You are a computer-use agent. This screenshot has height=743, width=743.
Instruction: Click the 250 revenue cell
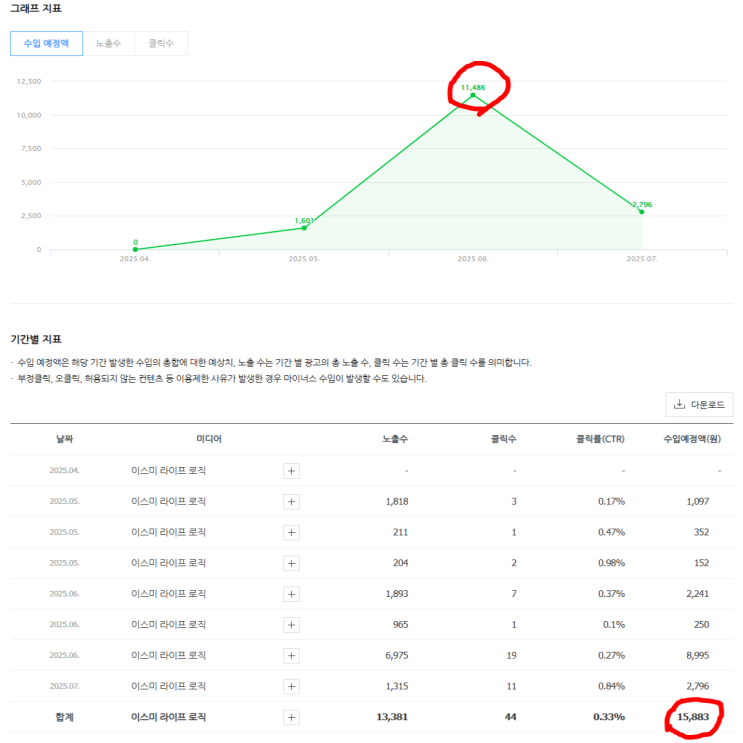coord(701,625)
